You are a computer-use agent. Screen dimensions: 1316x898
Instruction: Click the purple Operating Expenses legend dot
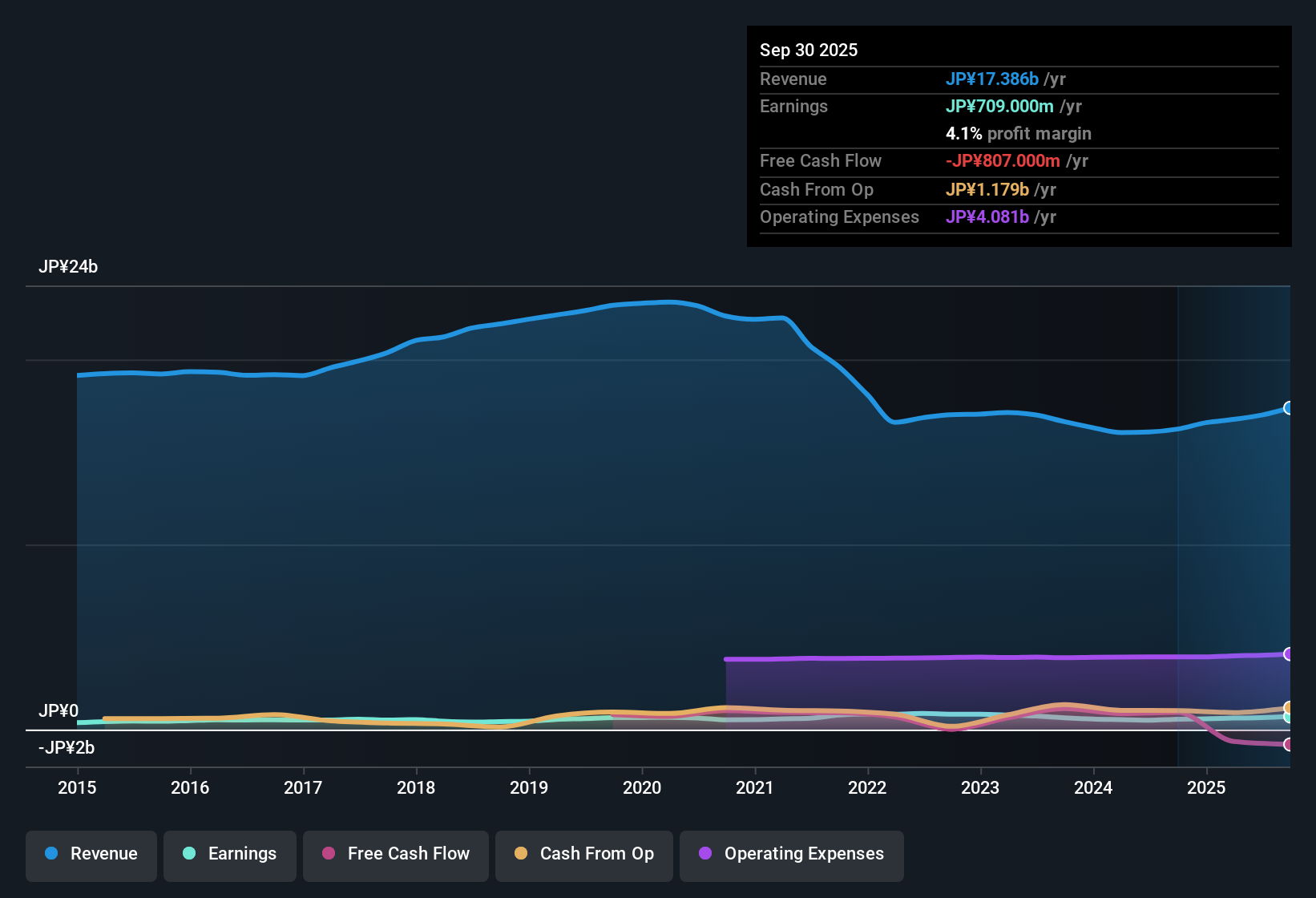[705, 854]
